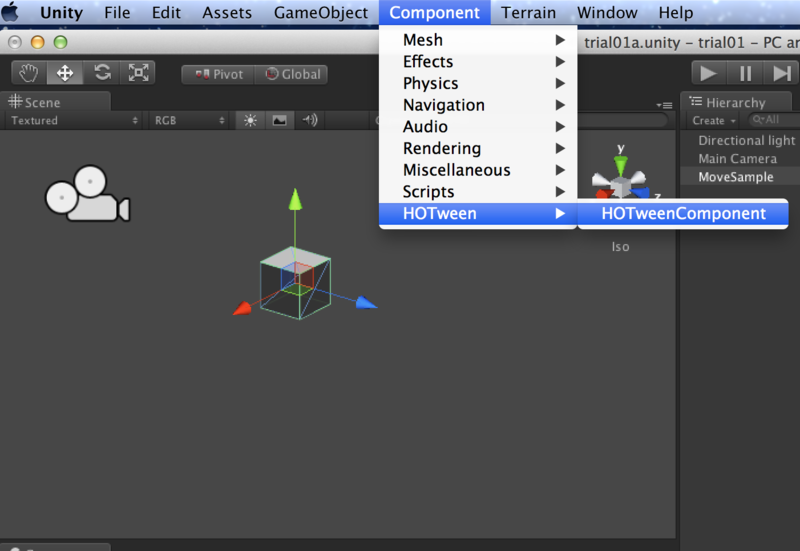Viewport: 800px width, 551px height.
Task: Open the RGB render mode dropdown
Action: click(x=189, y=120)
